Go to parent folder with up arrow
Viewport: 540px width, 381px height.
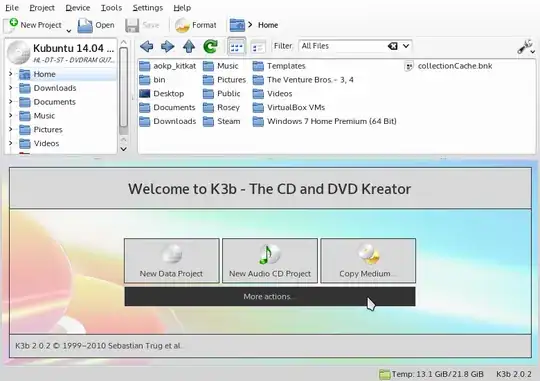[189, 46]
